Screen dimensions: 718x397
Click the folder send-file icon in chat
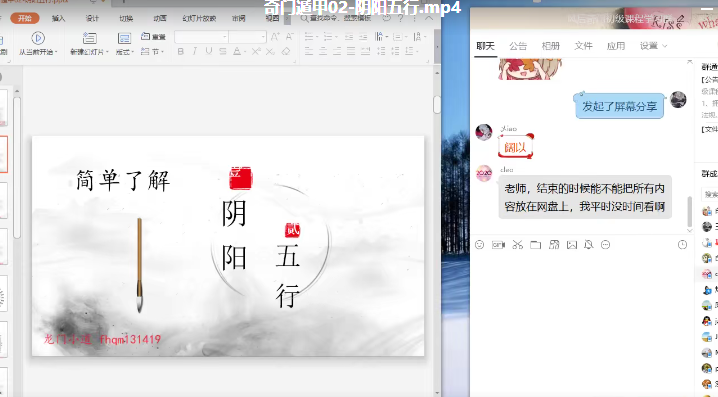(535, 245)
